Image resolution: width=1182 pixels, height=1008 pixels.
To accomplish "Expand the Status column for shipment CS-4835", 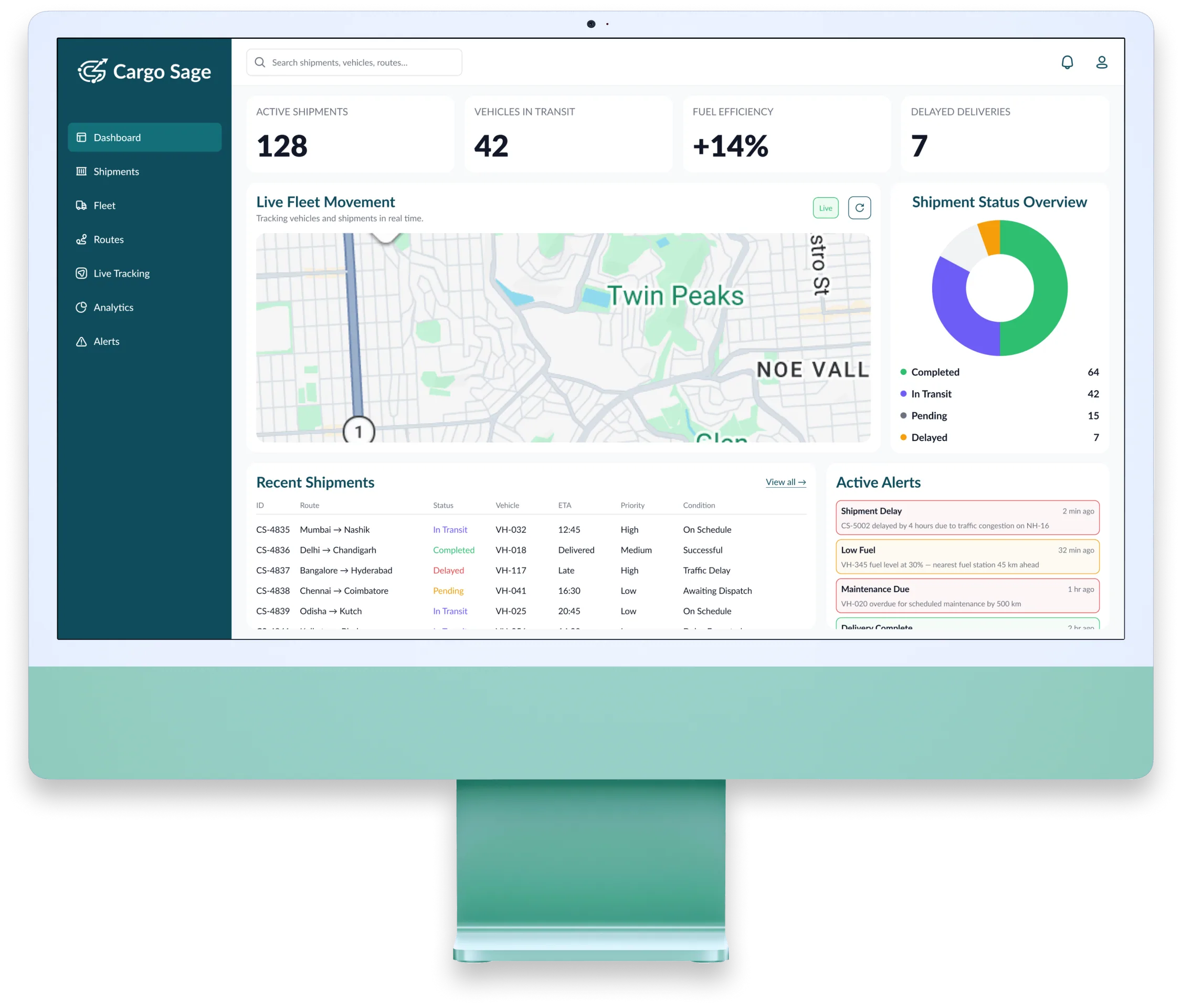I will [x=450, y=529].
